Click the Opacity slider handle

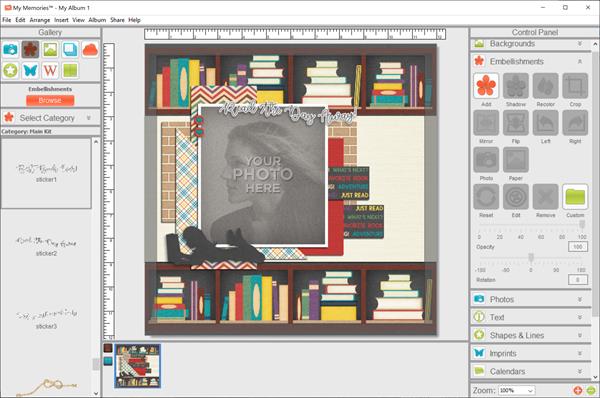582,224
